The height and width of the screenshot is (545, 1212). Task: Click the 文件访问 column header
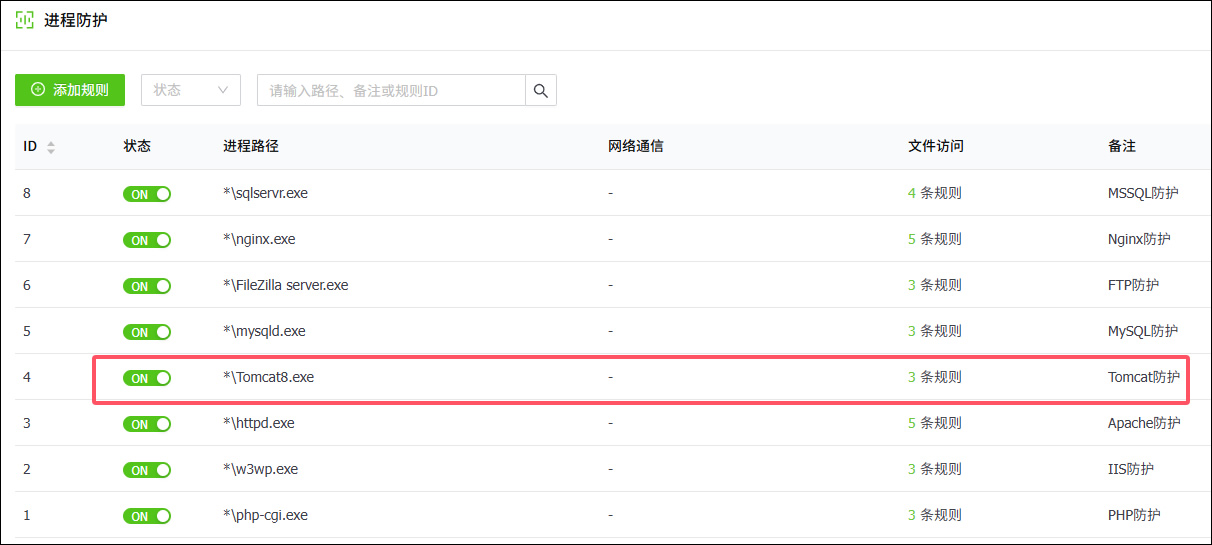(x=935, y=146)
